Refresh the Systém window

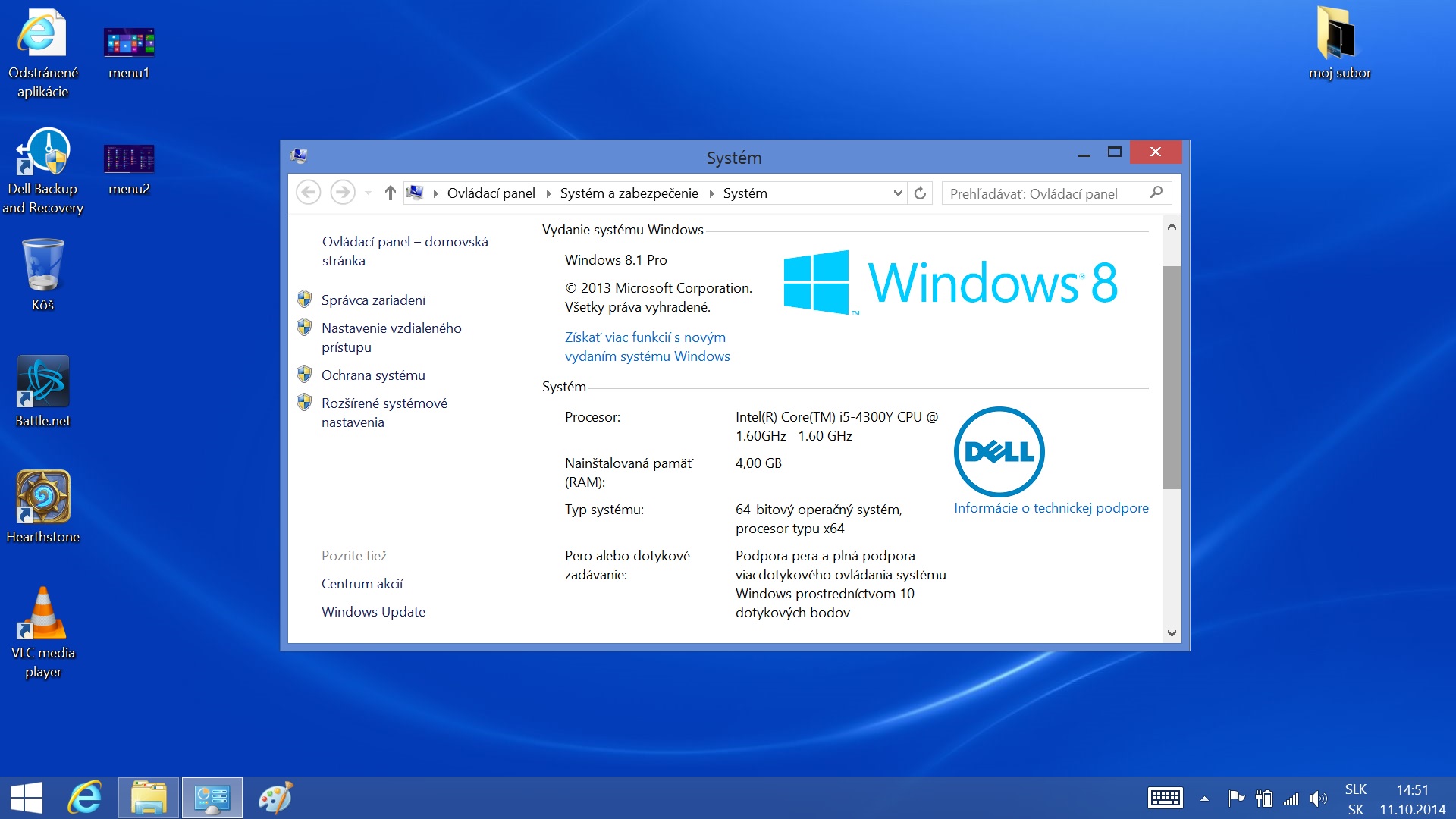(920, 193)
